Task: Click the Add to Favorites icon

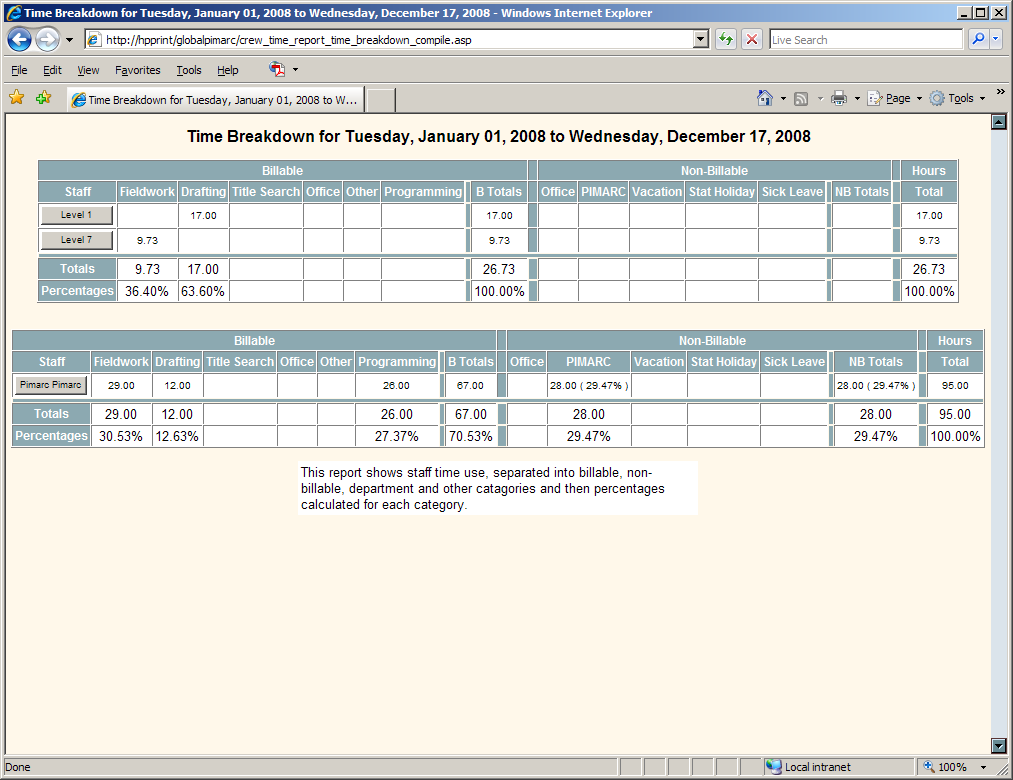Action: click(44, 98)
